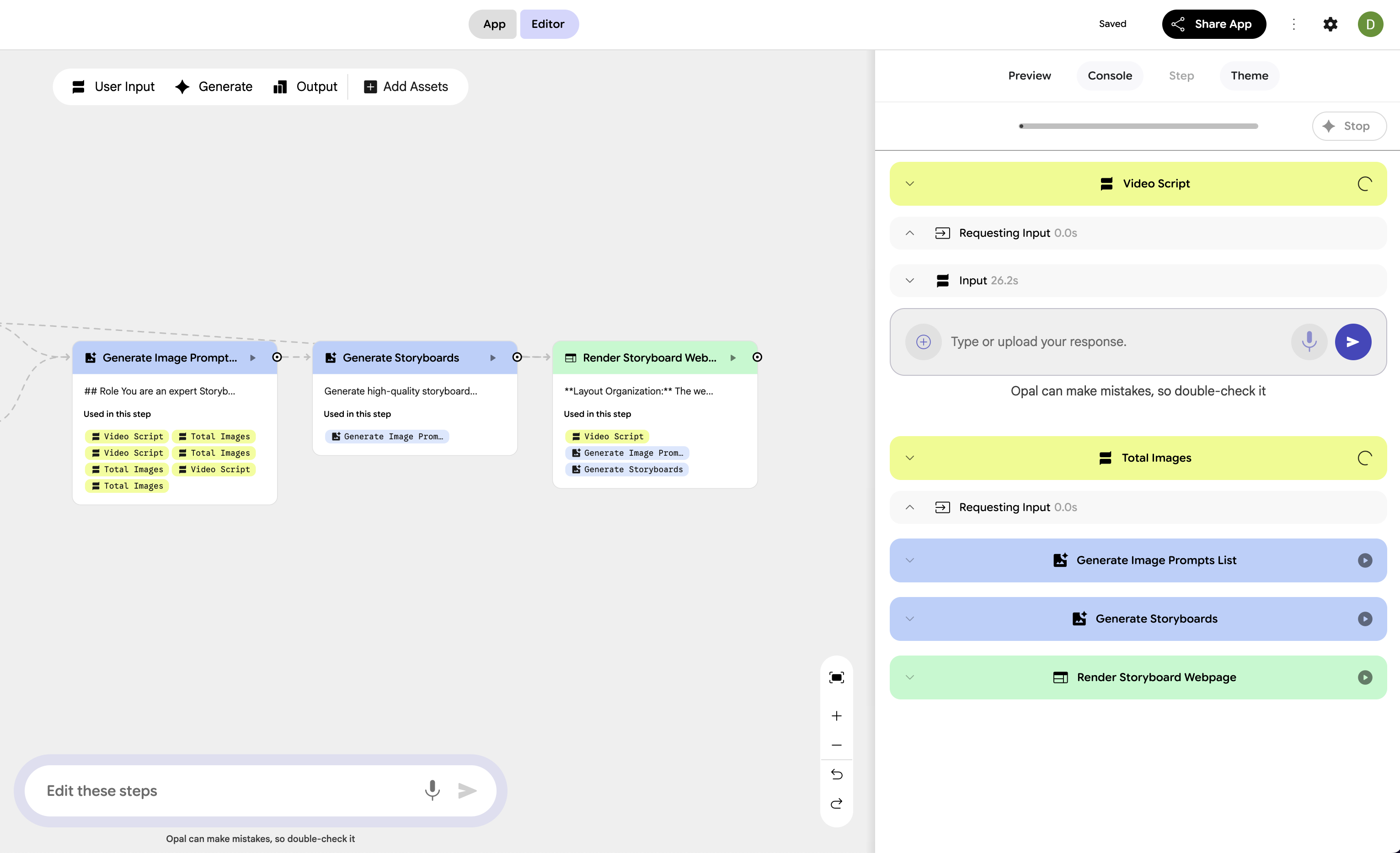Expand Generate Image Prompts List console section
The width and height of the screenshot is (1400, 853).
910,560
